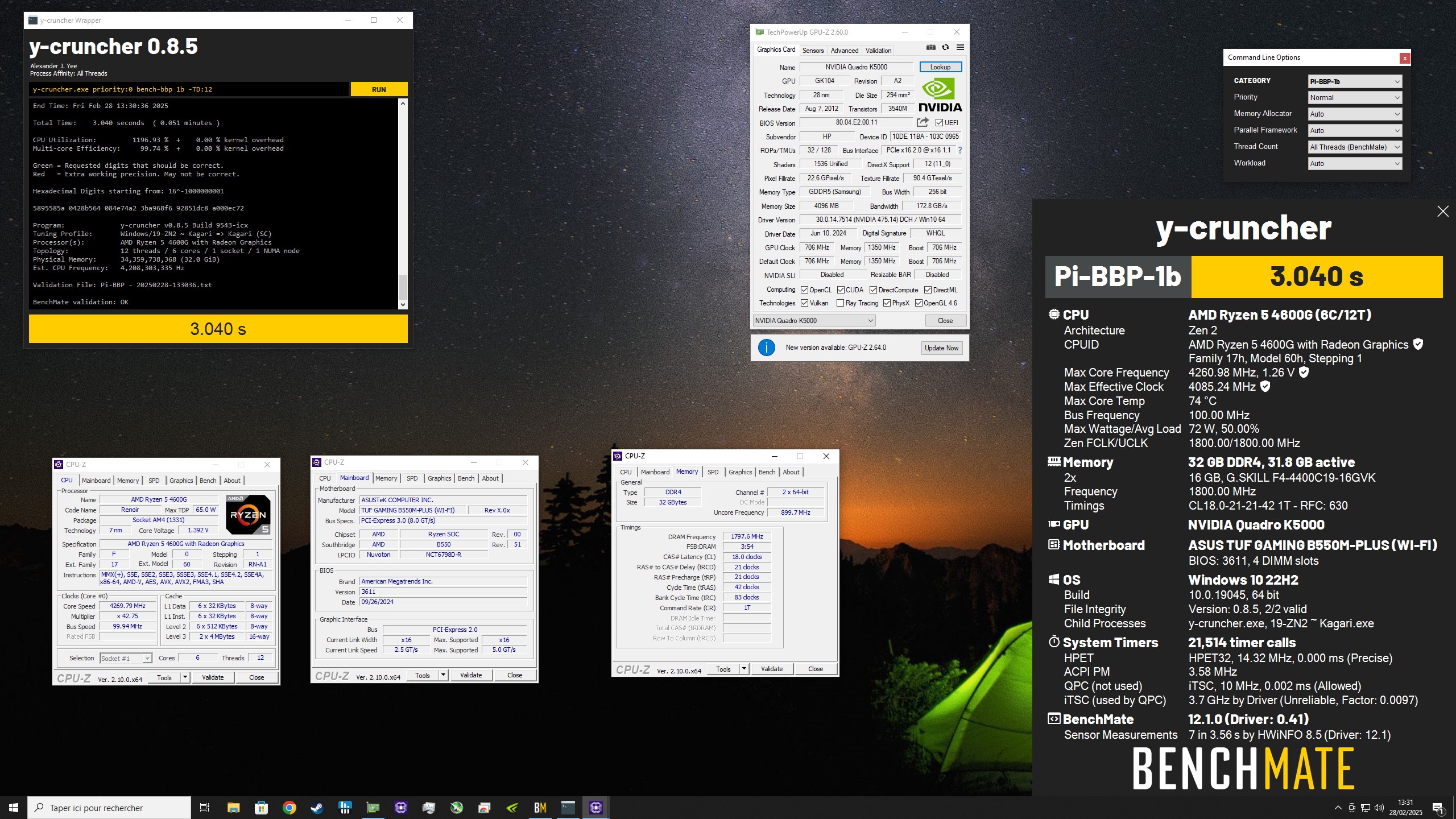The height and width of the screenshot is (819, 1456).
Task: Click the blue bar-chart taskbar icon beside Steam
Action: 345,808
